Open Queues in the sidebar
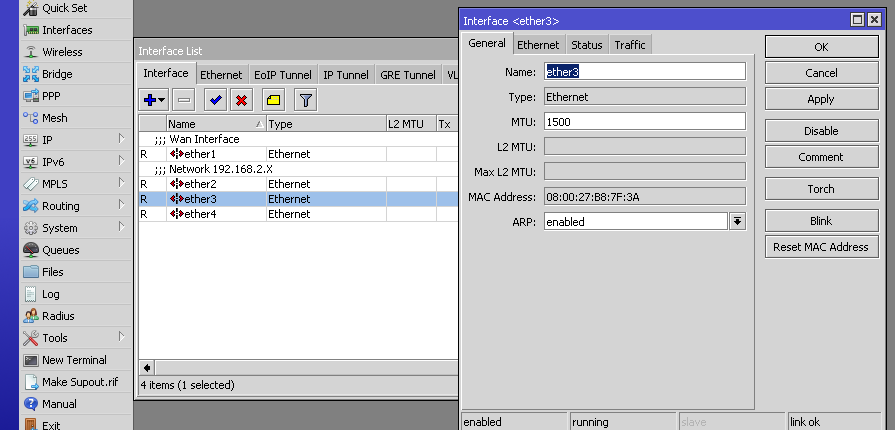The image size is (895, 430). pyautogui.click(x=76, y=250)
